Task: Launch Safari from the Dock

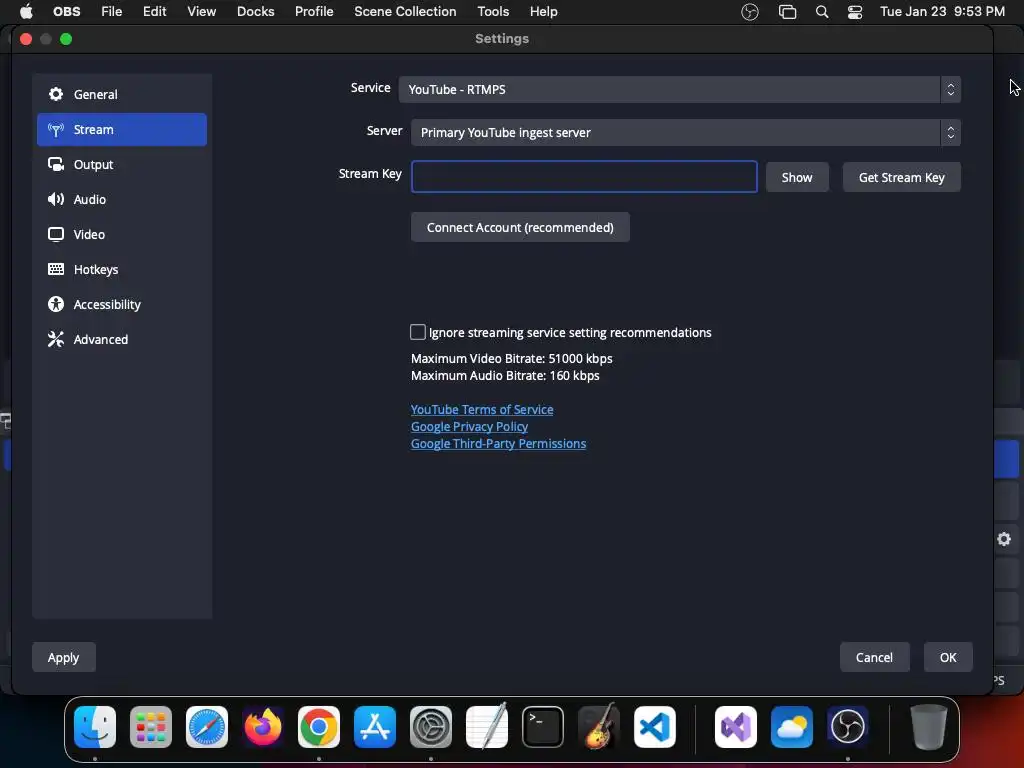Action: pyautogui.click(x=207, y=727)
